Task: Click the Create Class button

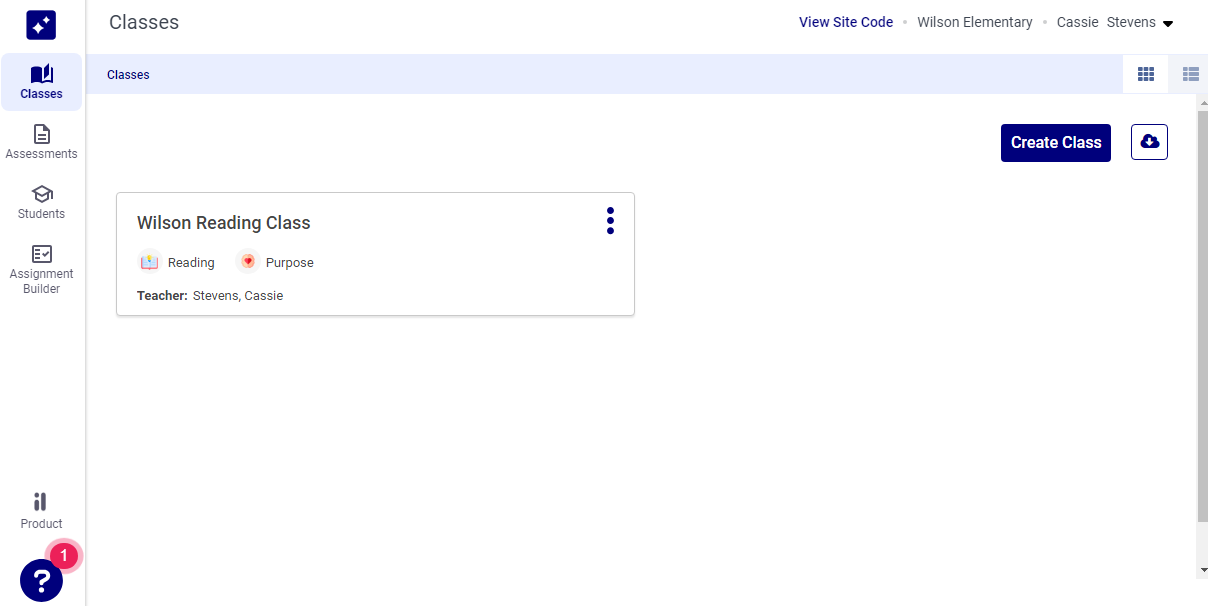Action: coord(1055,143)
